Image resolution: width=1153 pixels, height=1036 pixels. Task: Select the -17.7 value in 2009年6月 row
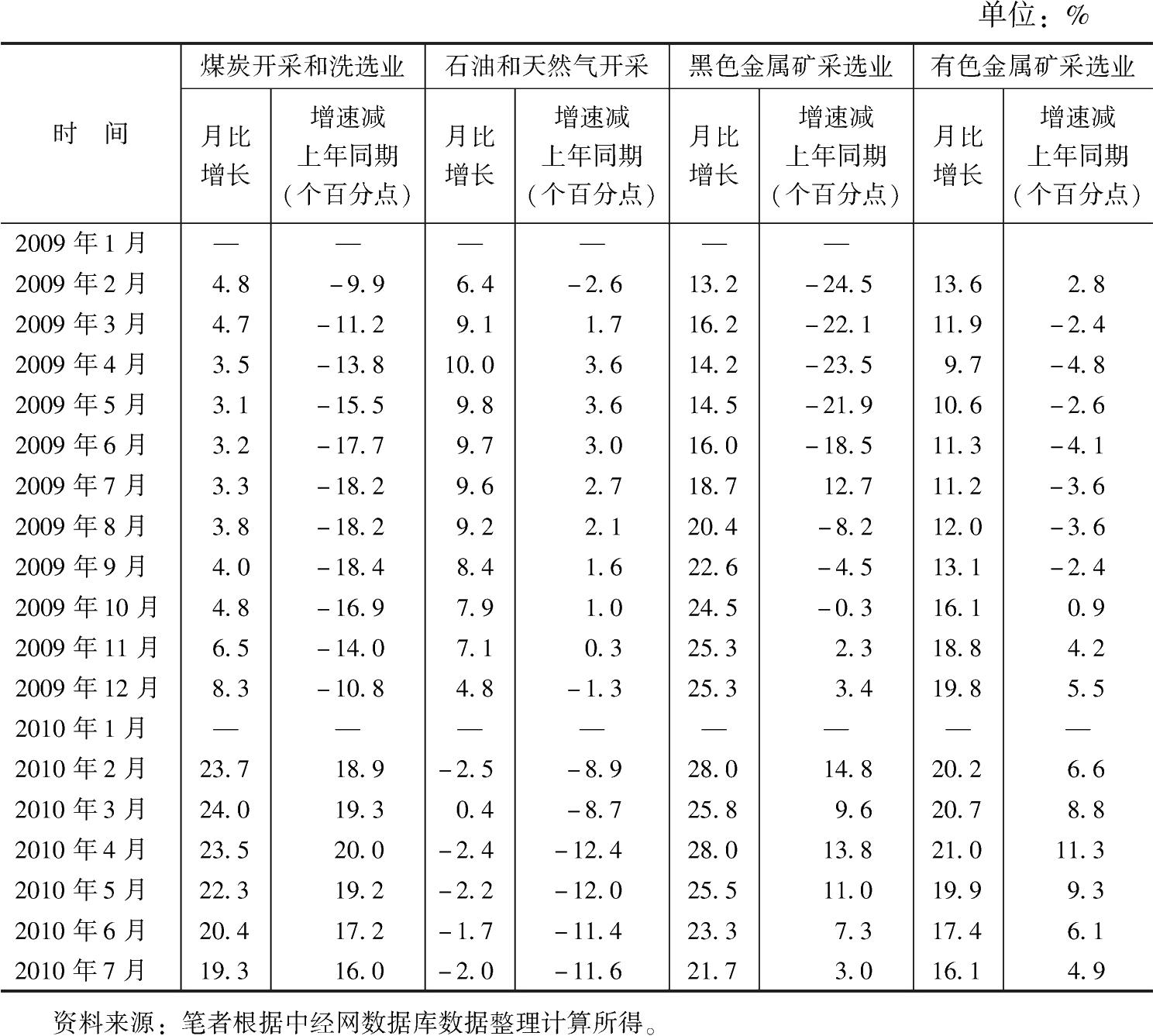coord(350,446)
